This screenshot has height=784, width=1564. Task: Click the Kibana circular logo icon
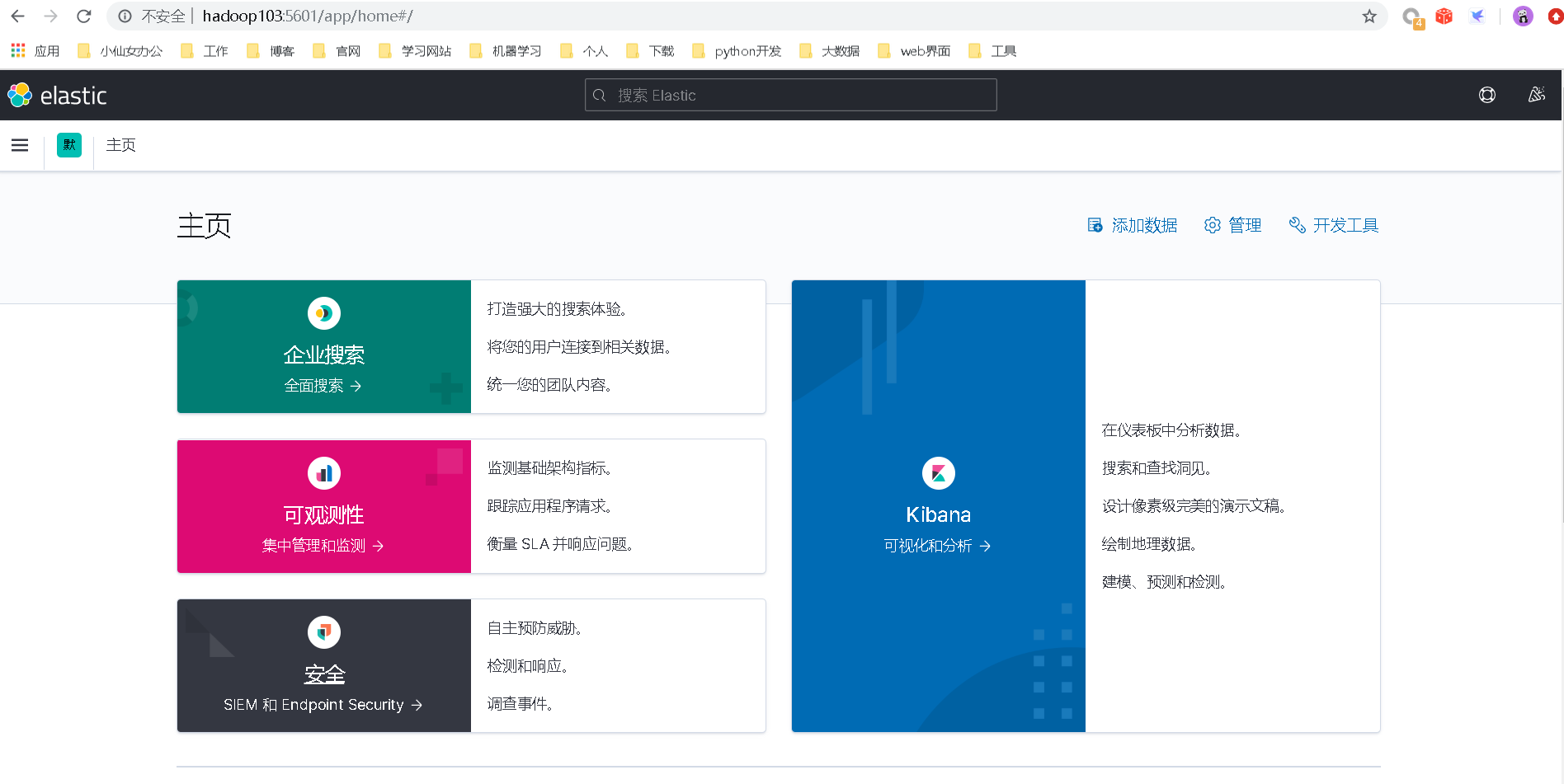939,473
